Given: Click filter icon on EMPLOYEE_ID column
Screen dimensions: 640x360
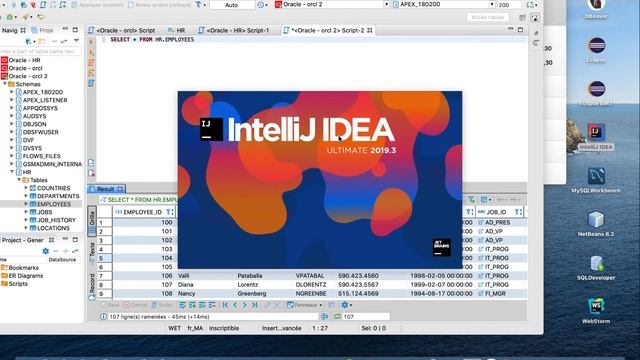Looking at the screenshot, I should (169, 212).
